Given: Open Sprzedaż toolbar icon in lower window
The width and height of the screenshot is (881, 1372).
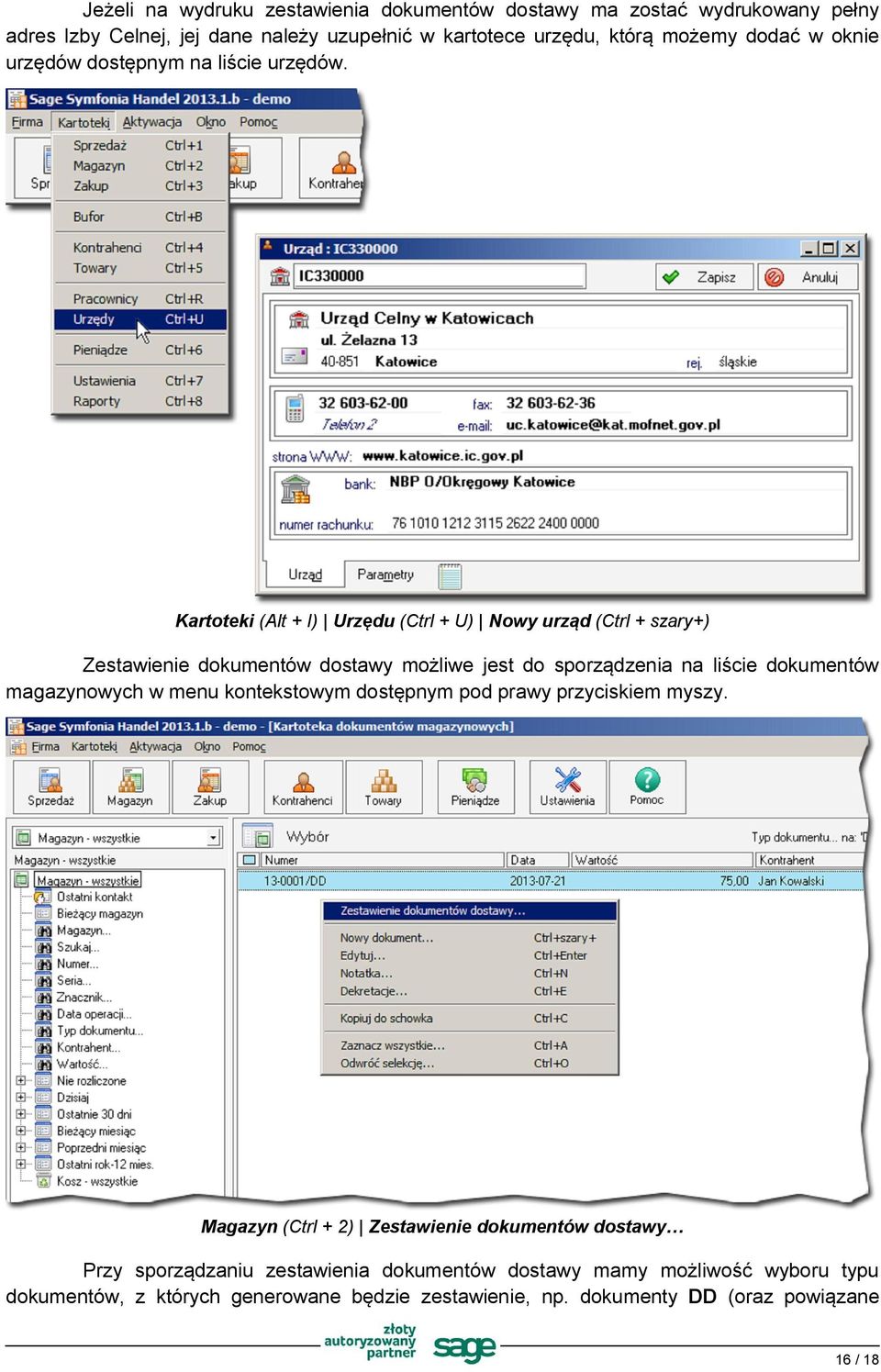Looking at the screenshot, I should pos(50,786).
